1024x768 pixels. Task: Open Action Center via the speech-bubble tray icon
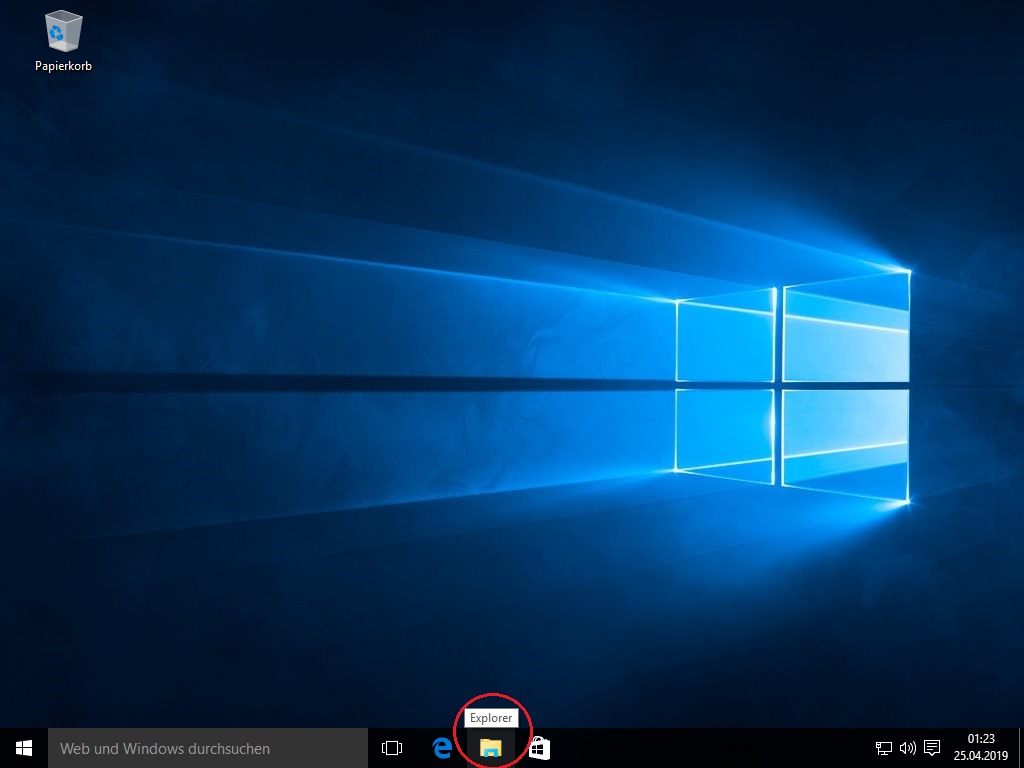(x=932, y=747)
